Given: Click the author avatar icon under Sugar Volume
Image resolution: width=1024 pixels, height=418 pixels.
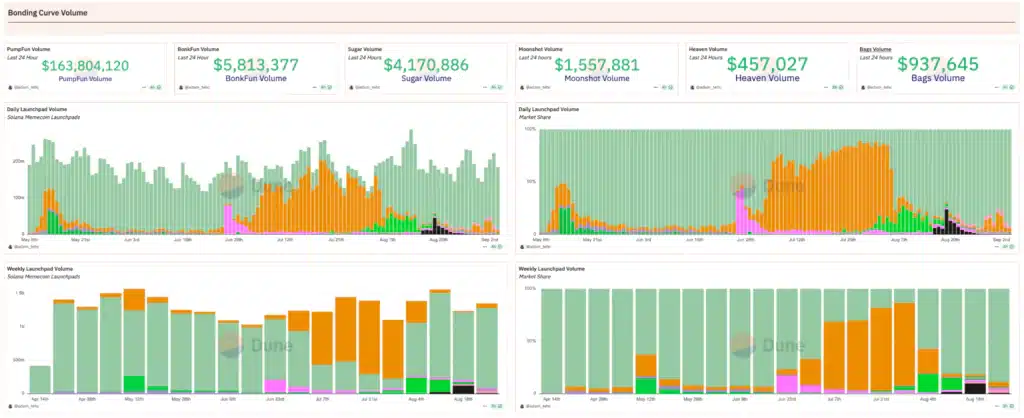Looking at the screenshot, I should click(349, 88).
